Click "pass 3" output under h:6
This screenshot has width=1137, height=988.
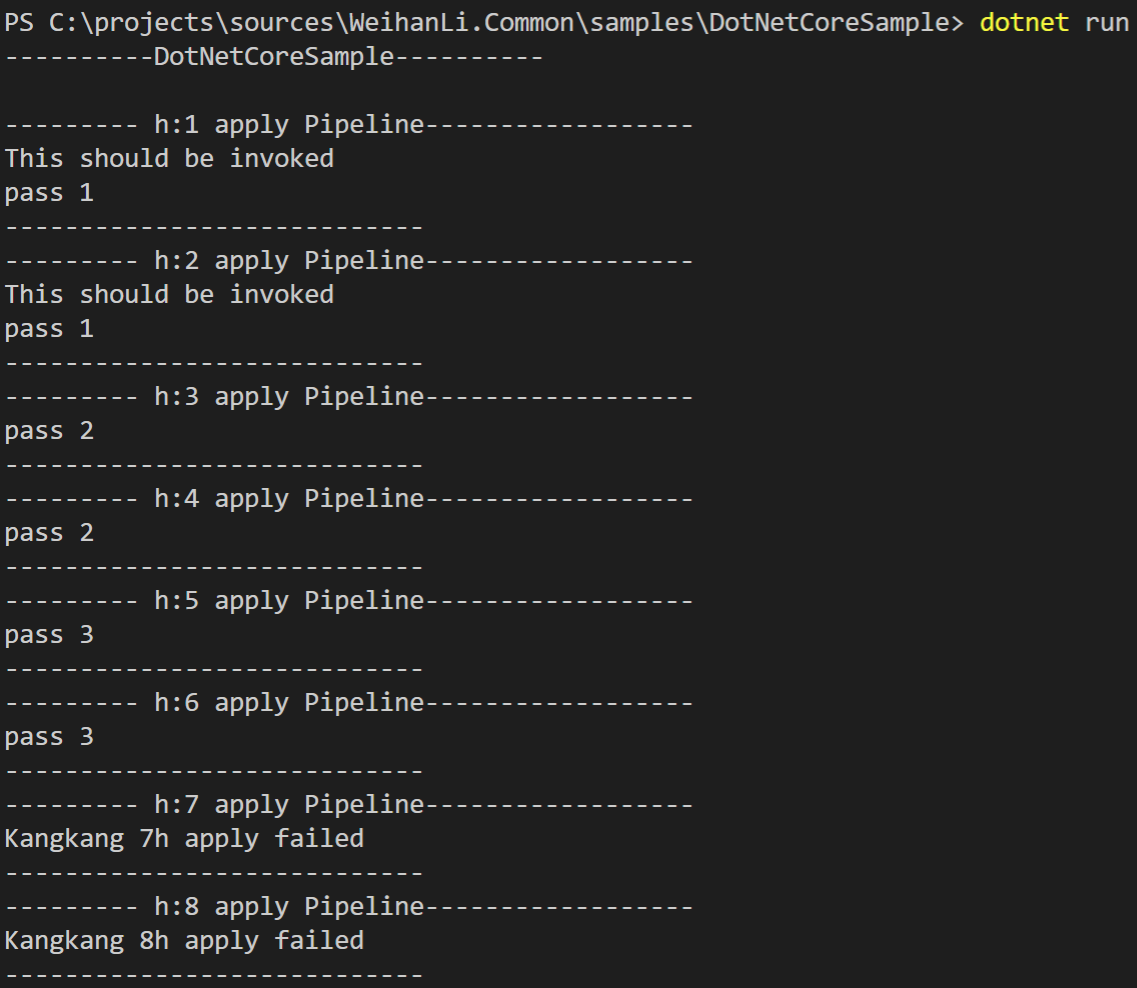click(49, 737)
